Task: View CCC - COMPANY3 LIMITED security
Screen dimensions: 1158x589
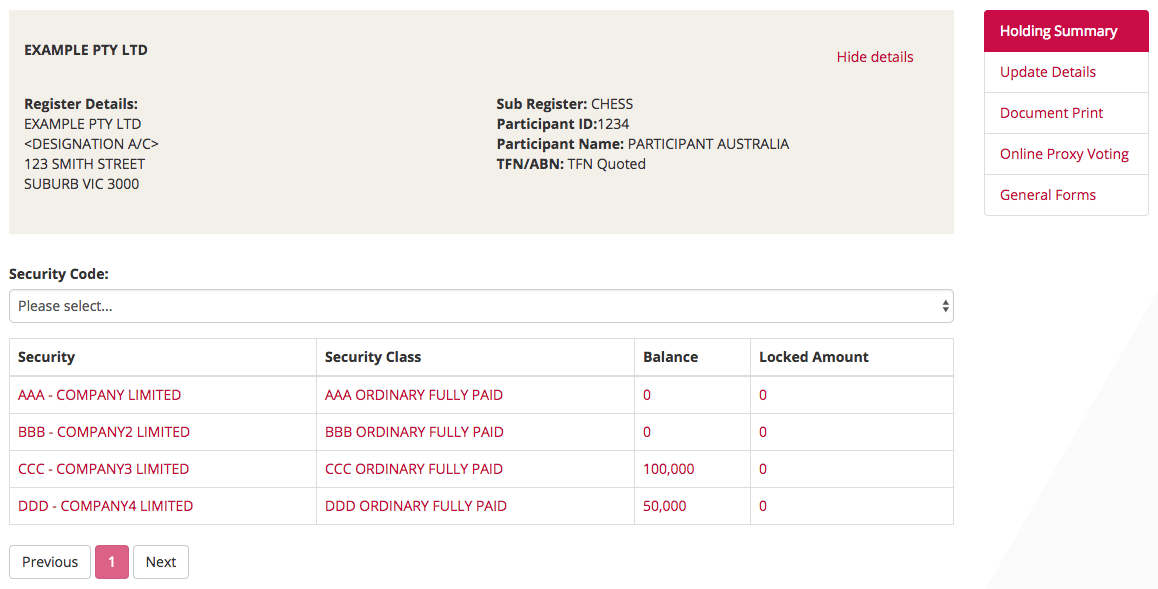Action: [x=103, y=469]
